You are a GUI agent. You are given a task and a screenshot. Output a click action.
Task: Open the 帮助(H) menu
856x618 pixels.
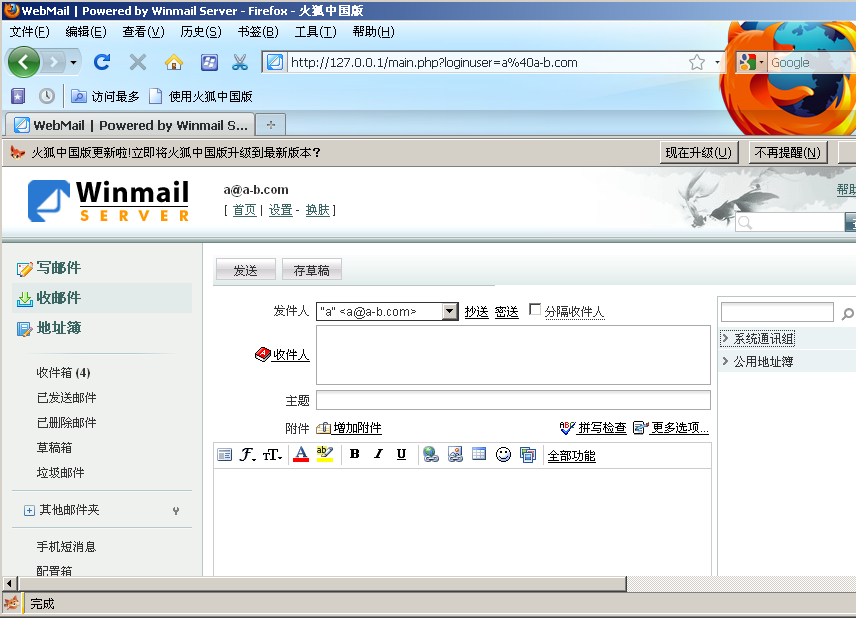(x=373, y=32)
